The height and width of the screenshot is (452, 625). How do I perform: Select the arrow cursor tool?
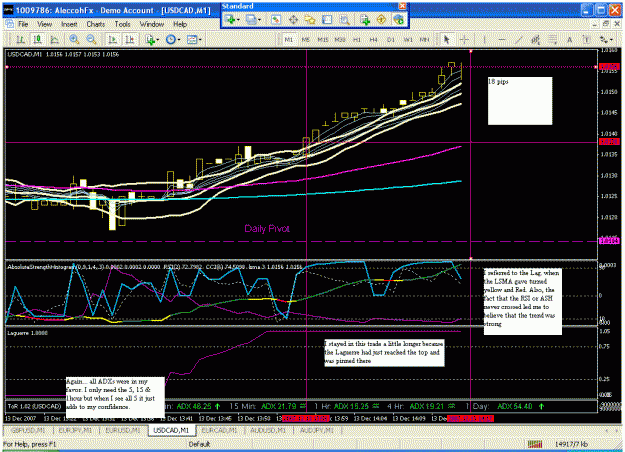pos(446,39)
